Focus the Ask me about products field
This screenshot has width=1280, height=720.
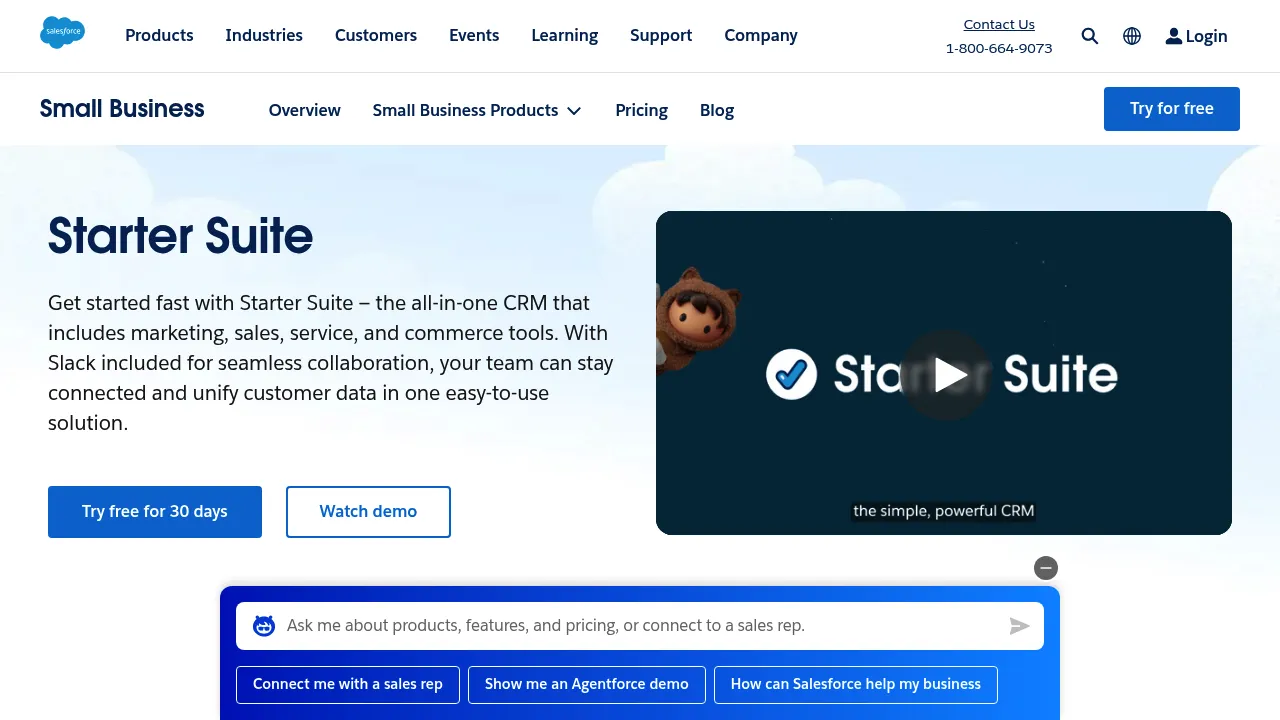(640, 626)
